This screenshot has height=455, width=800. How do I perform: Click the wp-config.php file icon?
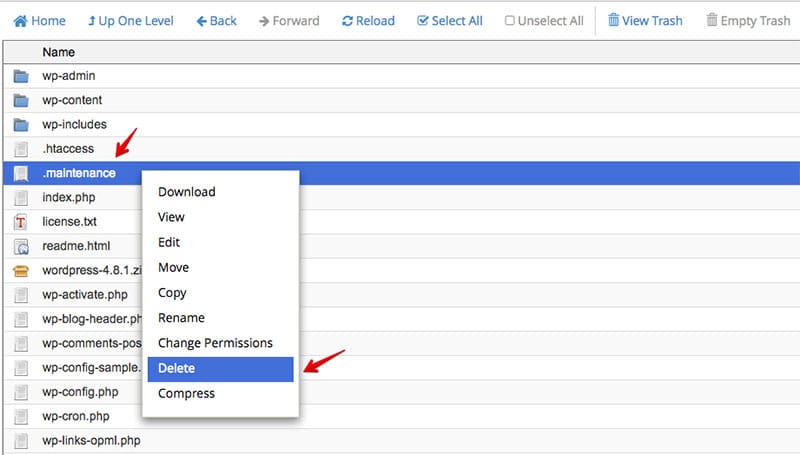[x=21, y=392]
